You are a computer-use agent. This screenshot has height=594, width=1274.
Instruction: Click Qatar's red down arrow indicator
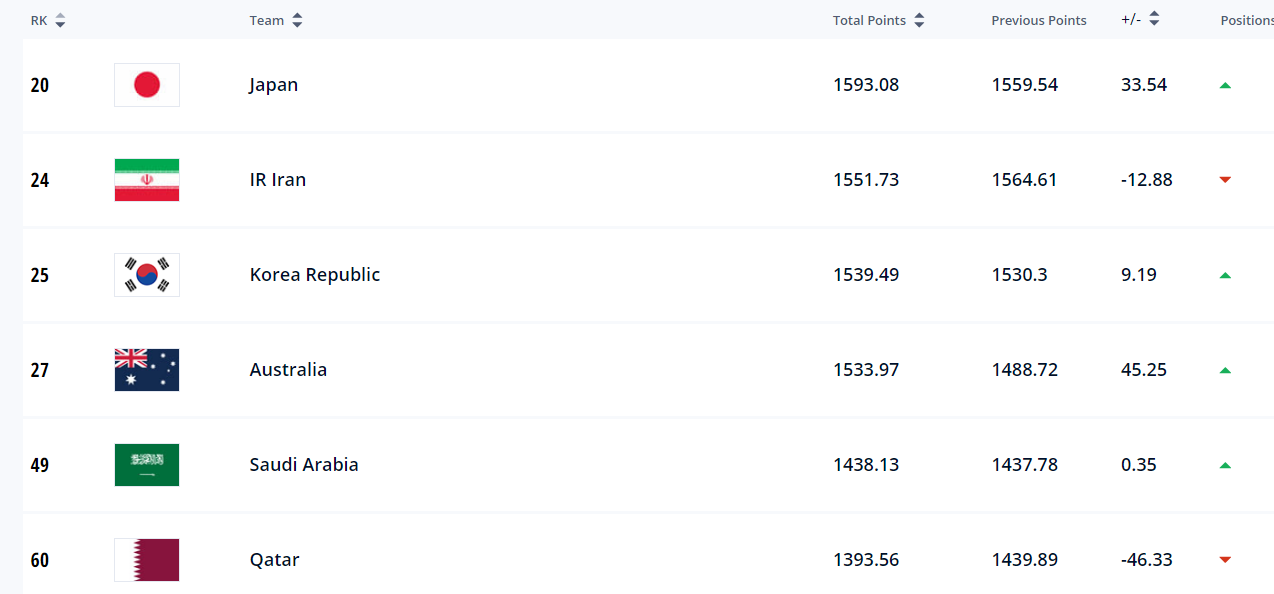coord(1225,560)
